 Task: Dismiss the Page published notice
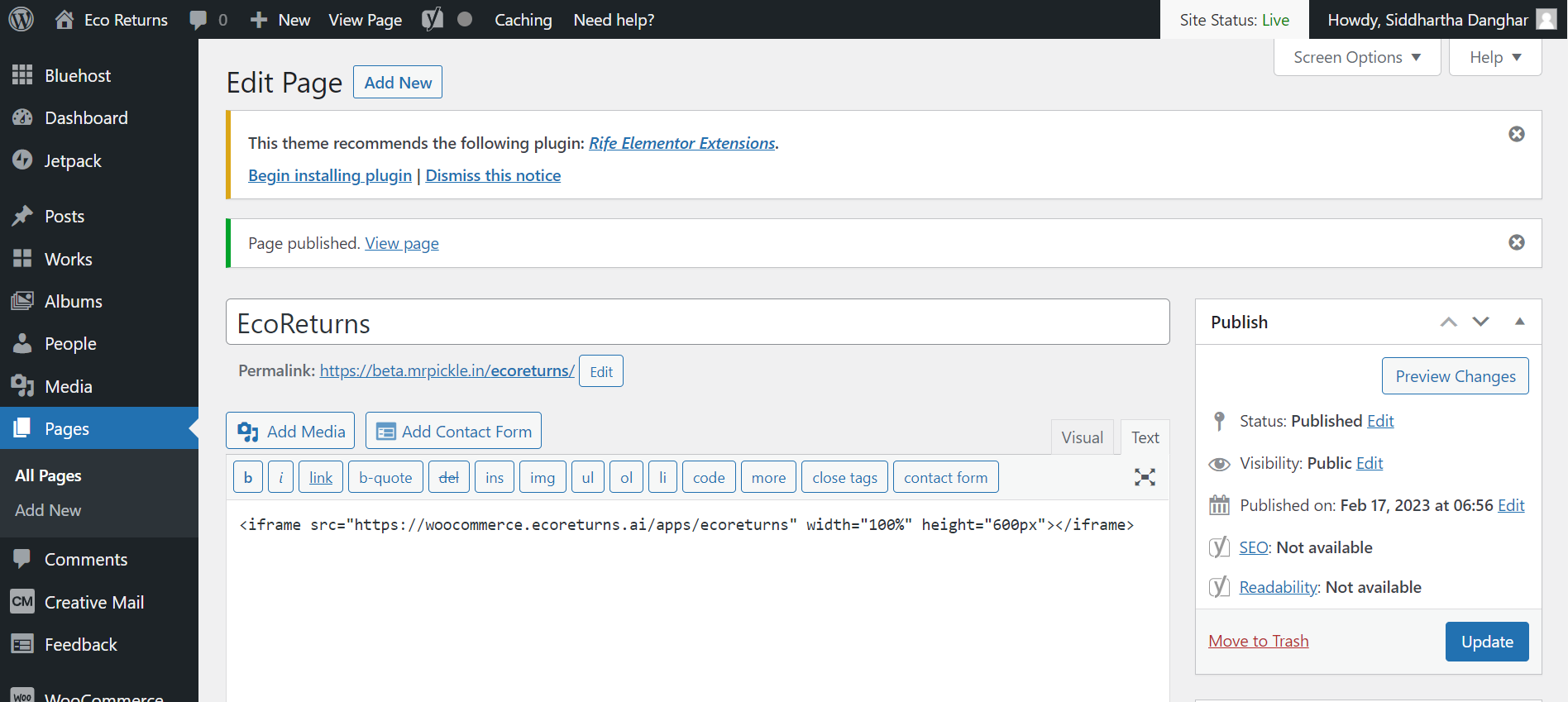click(x=1517, y=242)
